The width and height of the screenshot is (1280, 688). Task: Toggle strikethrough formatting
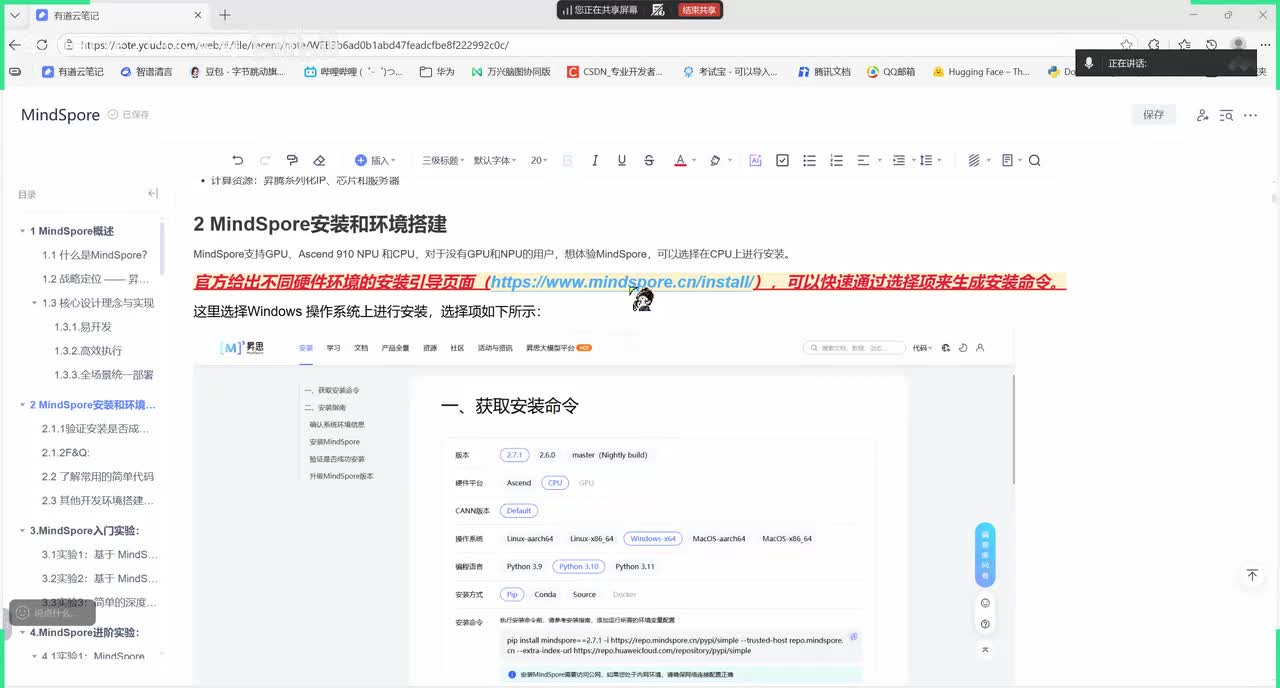(649, 160)
